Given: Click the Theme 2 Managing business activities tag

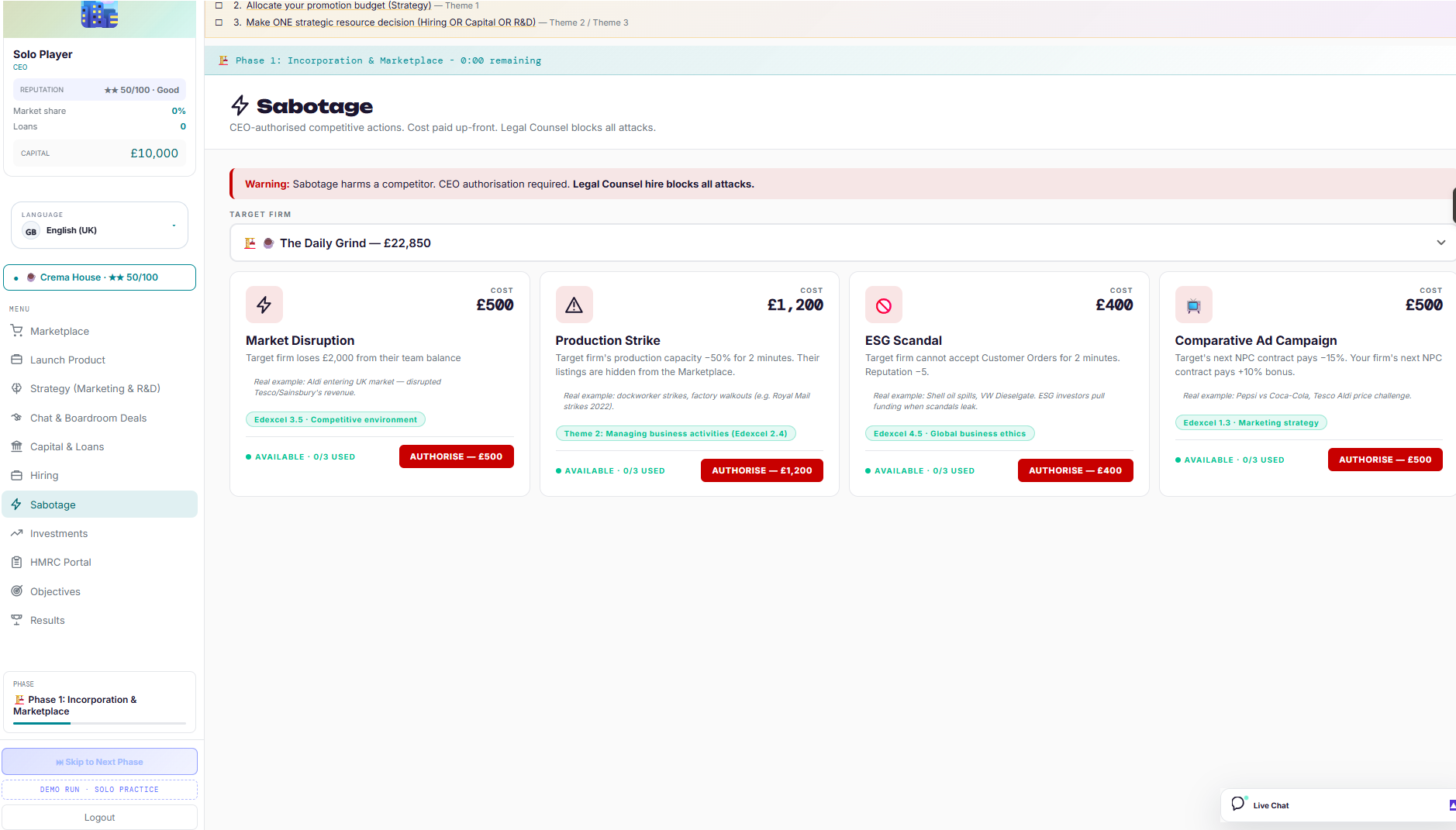Looking at the screenshot, I should [x=675, y=433].
